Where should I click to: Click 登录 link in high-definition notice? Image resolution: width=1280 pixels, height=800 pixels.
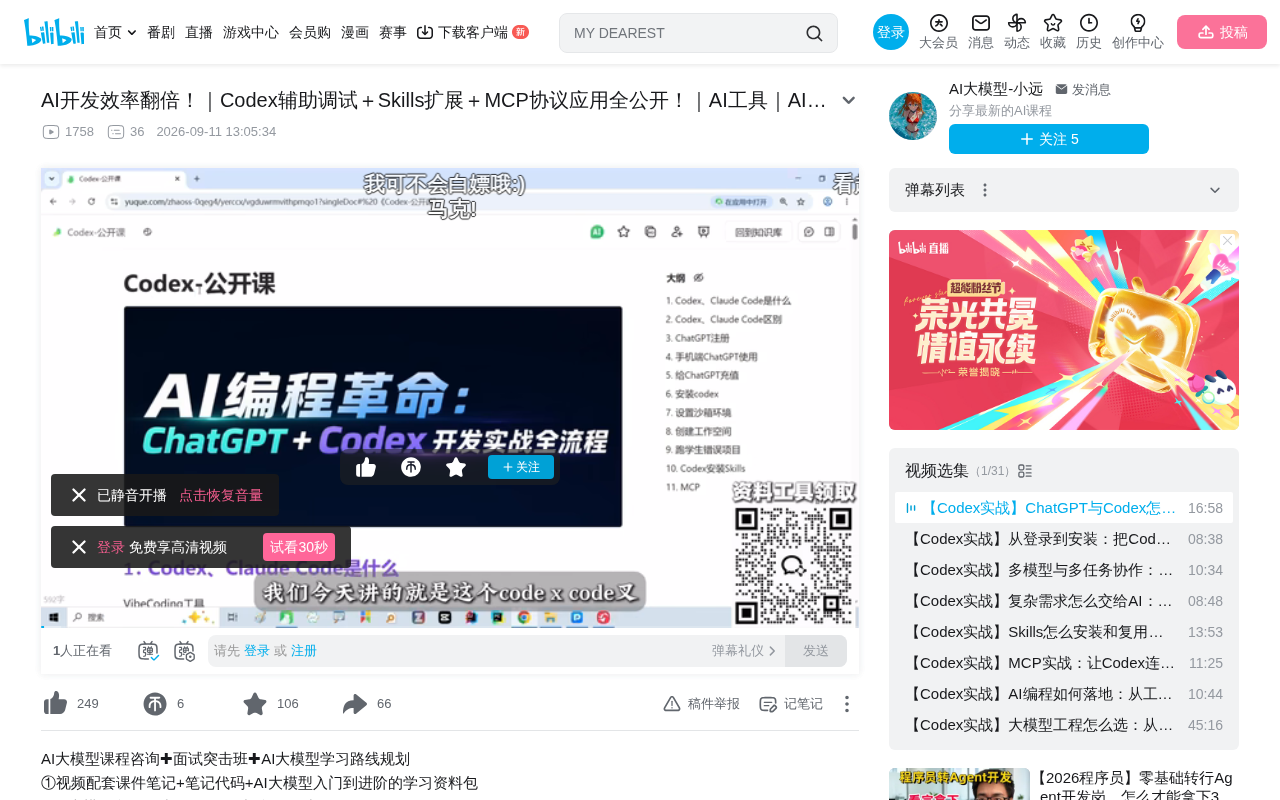click(111, 547)
